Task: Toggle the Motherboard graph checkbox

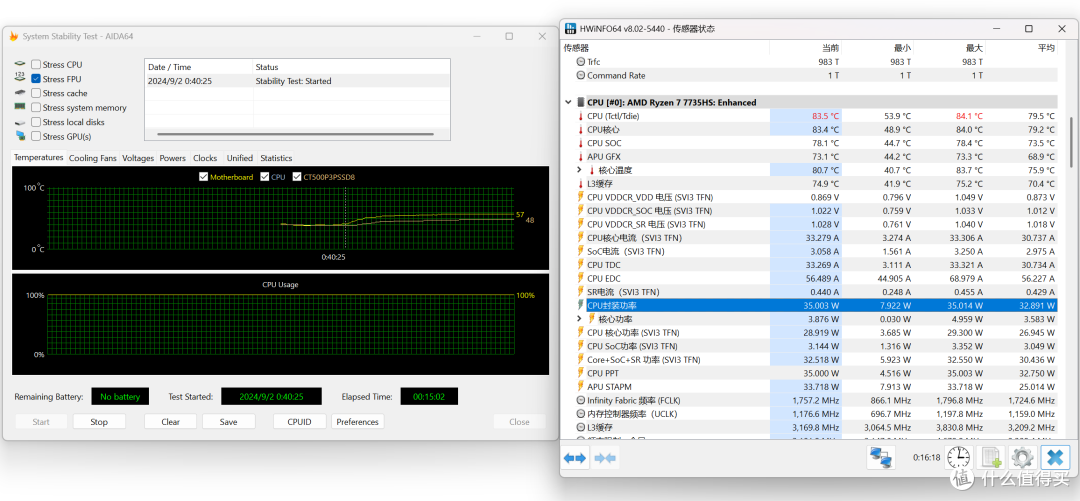Action: point(203,176)
